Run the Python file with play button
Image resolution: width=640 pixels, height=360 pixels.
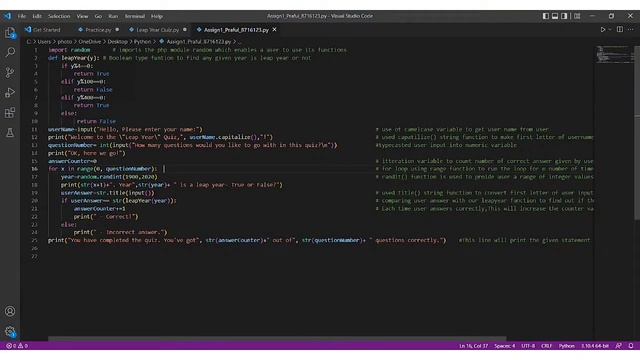click(602, 30)
